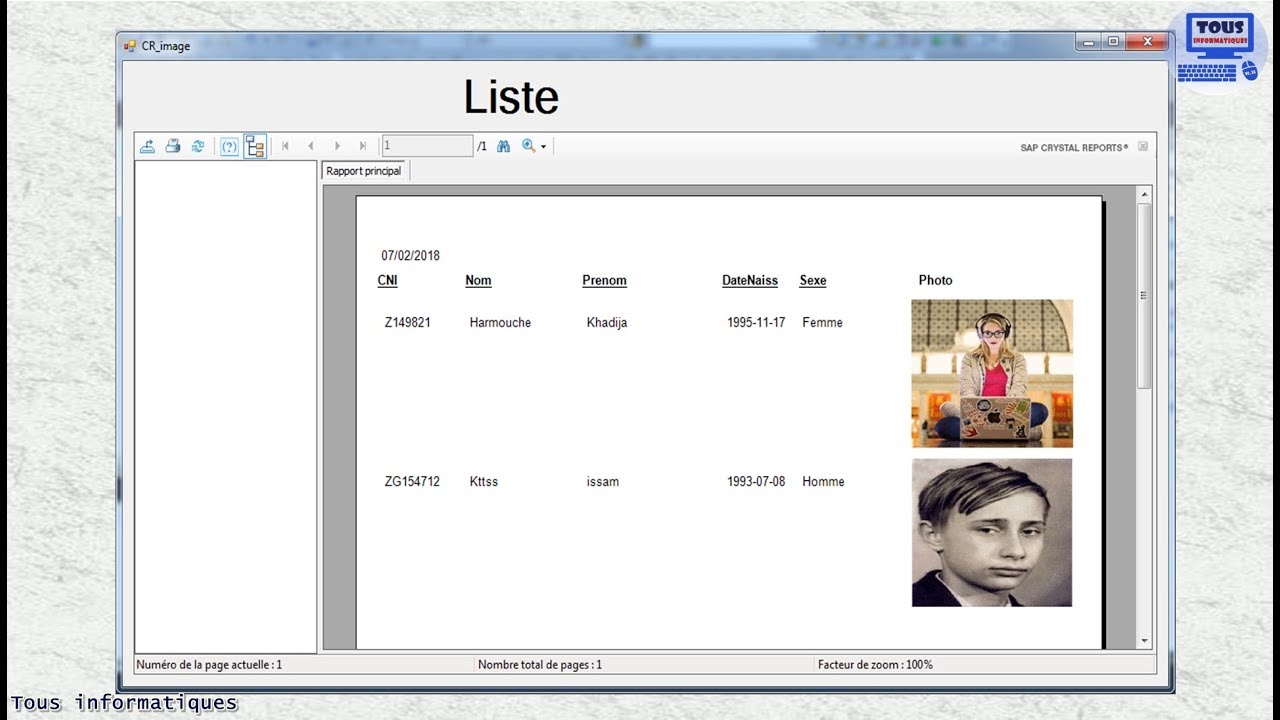The height and width of the screenshot is (720, 1280).
Task: Click the report scrollbar up arrow
Action: pyautogui.click(x=1145, y=194)
